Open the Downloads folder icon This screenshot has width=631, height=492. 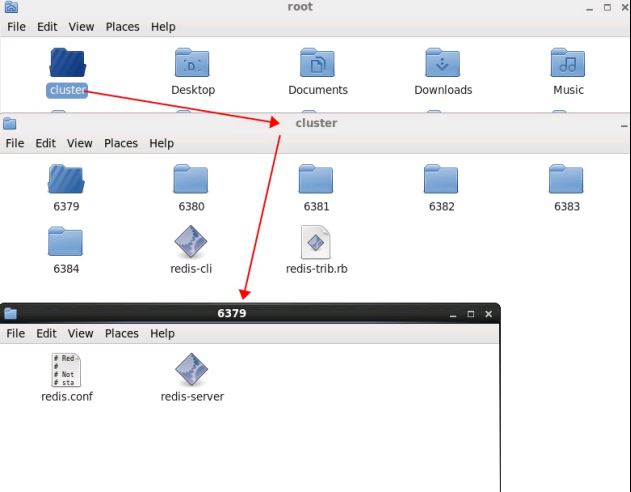442,62
